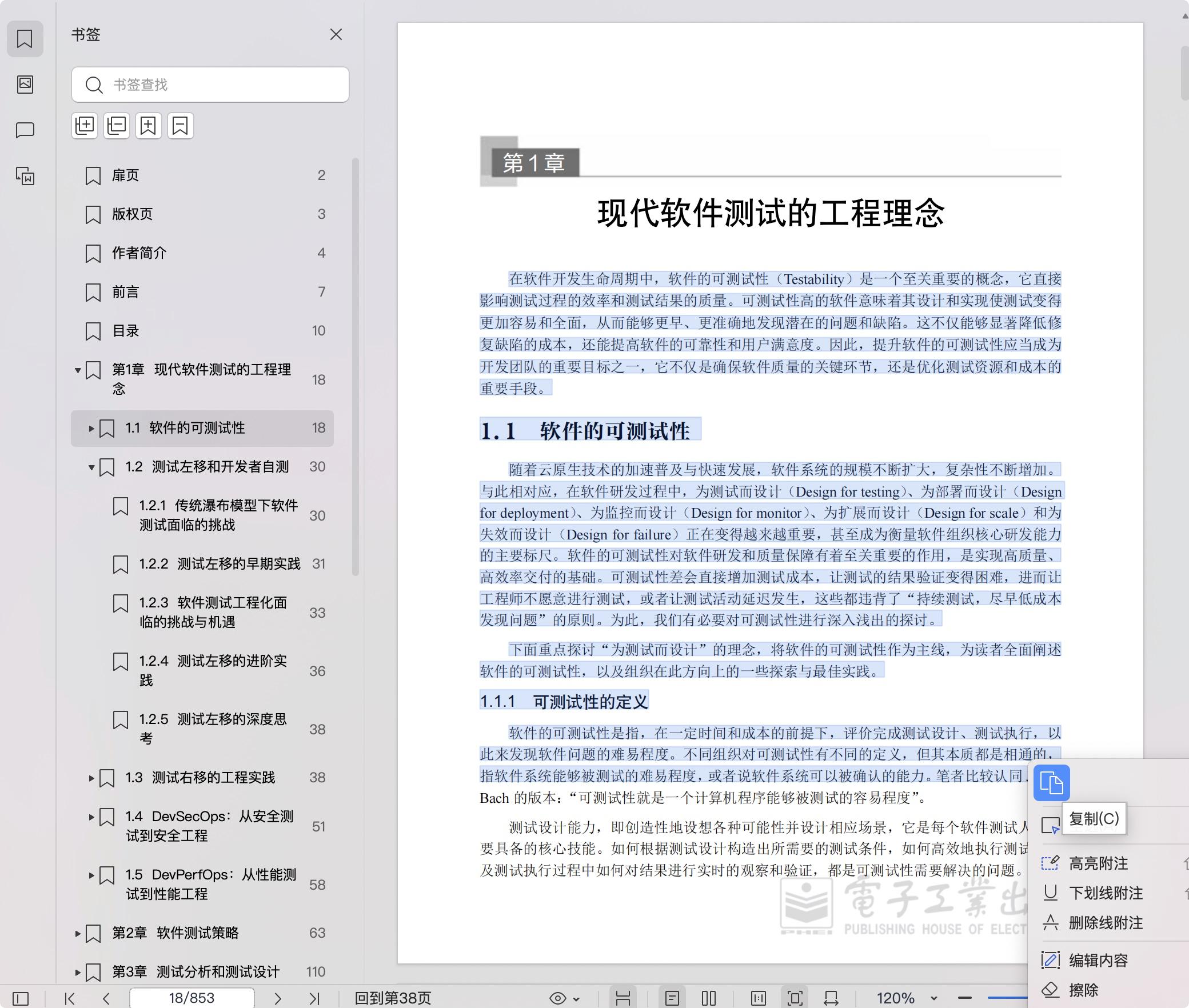Select 高亮附注 from the context menu

click(1098, 863)
